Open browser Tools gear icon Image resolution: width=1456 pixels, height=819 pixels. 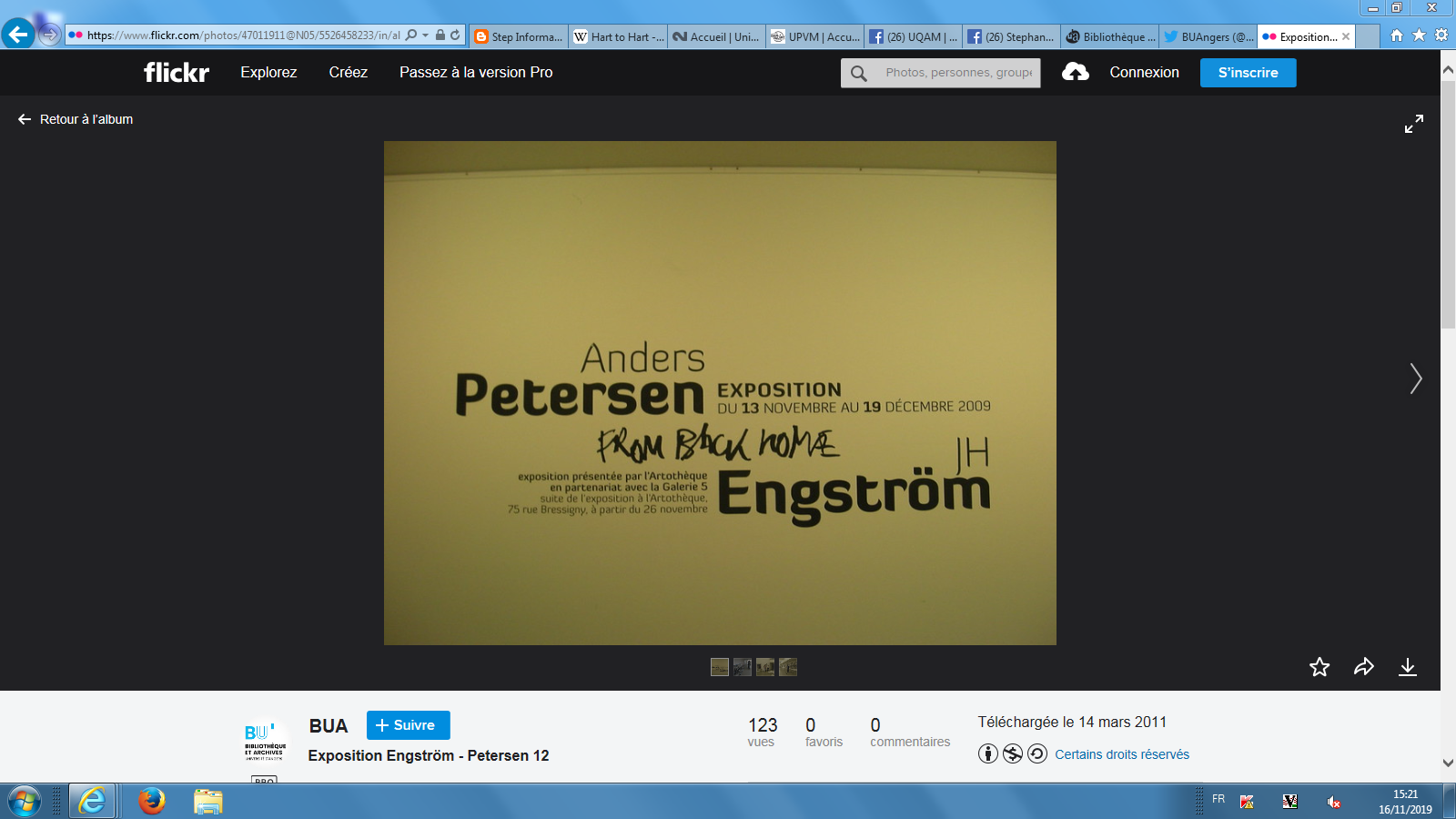pos(1441,35)
